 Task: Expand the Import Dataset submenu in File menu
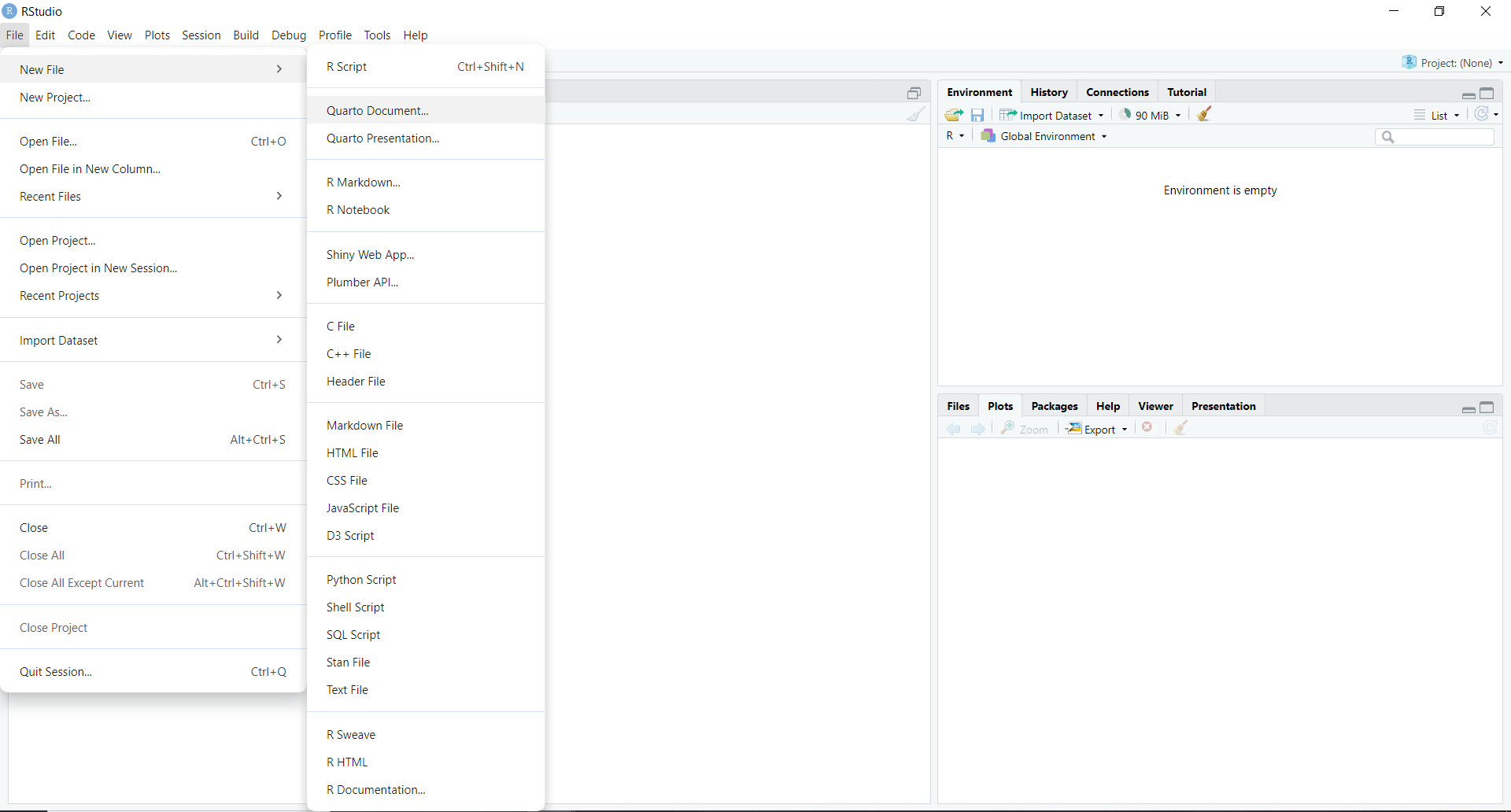click(153, 340)
